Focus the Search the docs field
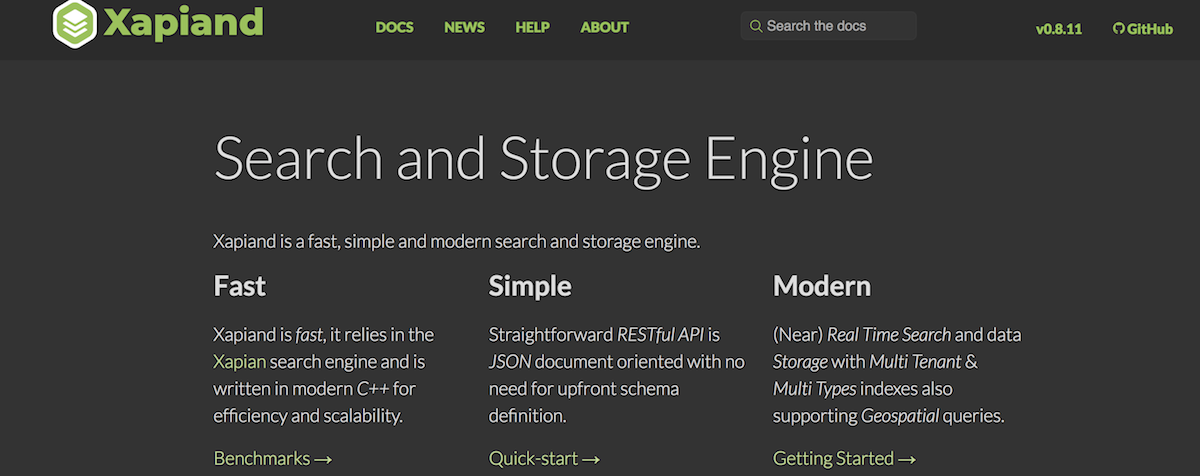 pos(835,26)
